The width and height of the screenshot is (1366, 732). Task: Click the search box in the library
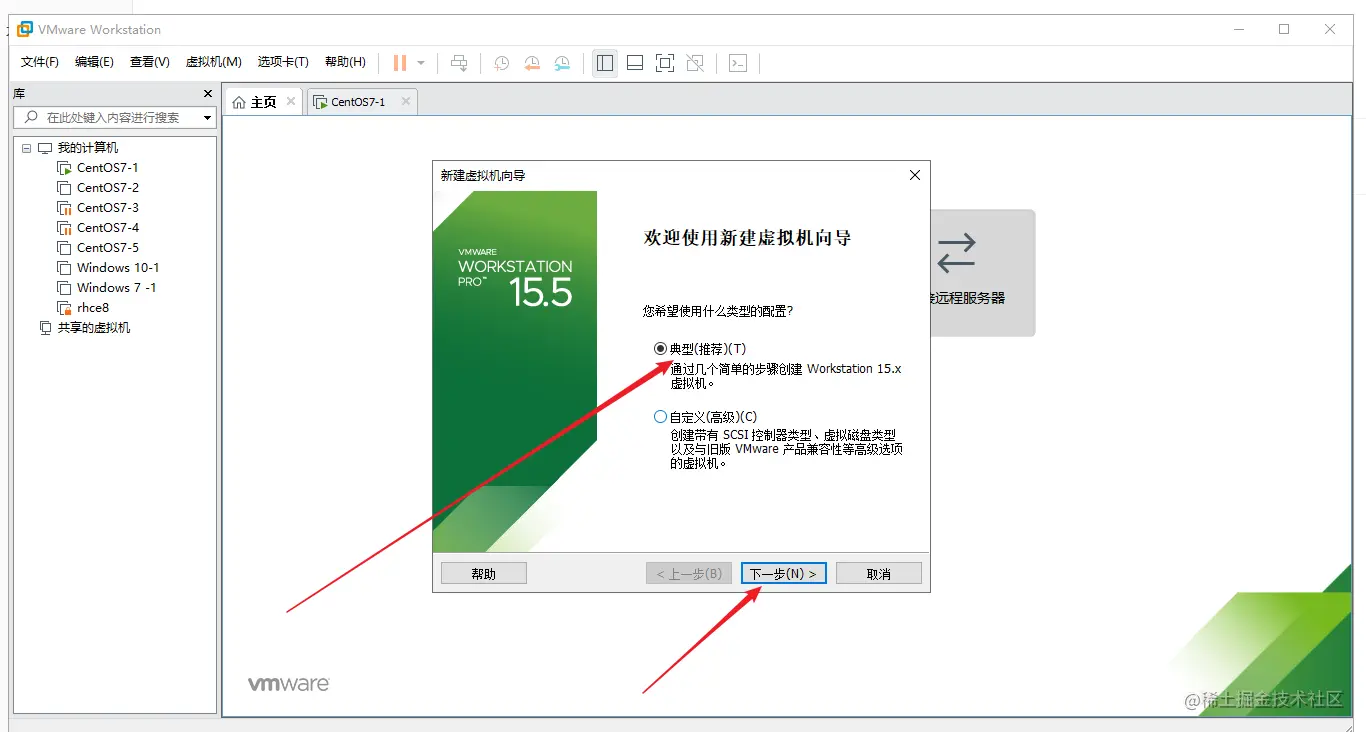115,117
